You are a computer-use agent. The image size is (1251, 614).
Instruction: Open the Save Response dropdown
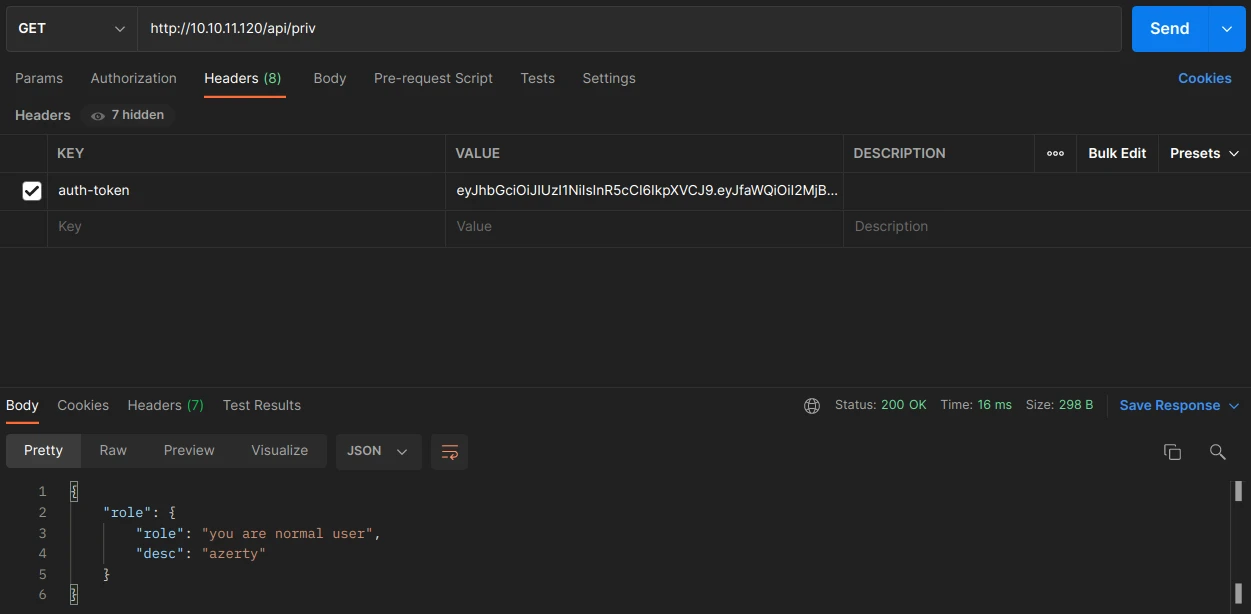(x=1179, y=406)
